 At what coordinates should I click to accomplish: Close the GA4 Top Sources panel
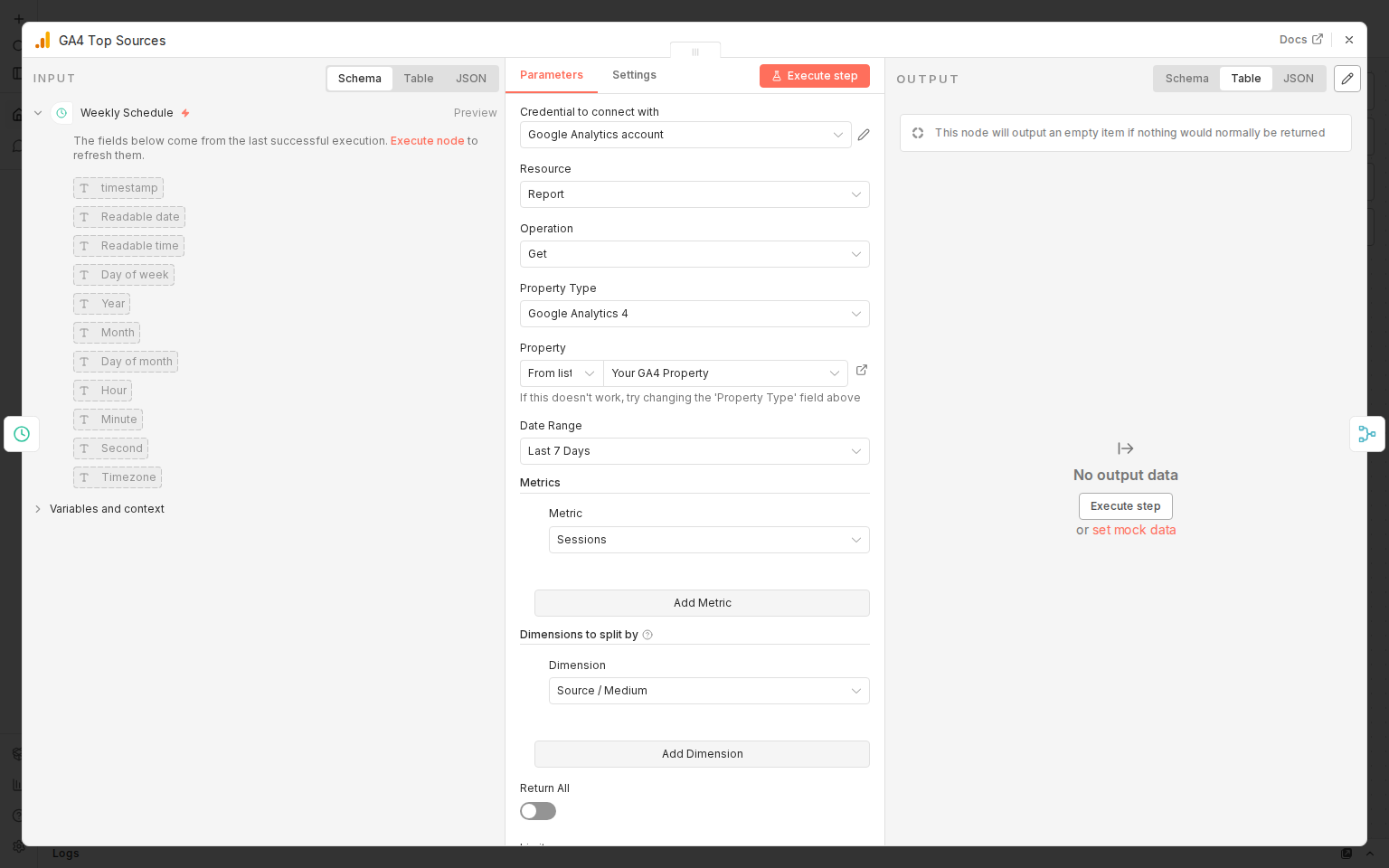click(x=1349, y=40)
